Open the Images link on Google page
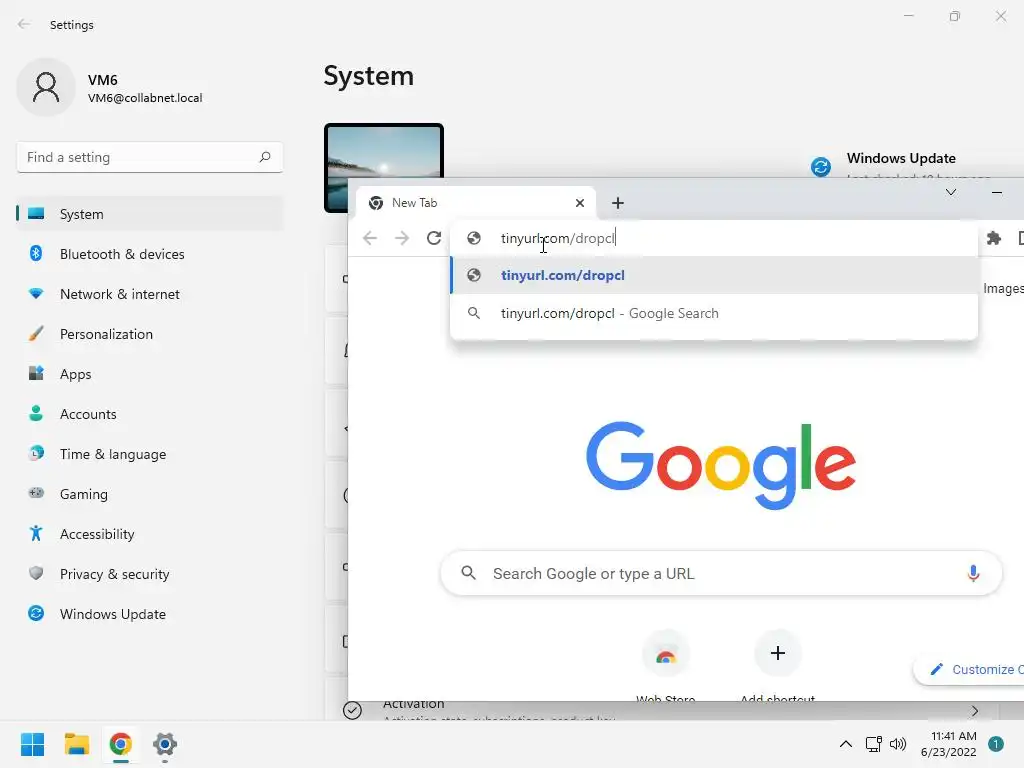This screenshot has height=768, width=1024. click(1003, 289)
